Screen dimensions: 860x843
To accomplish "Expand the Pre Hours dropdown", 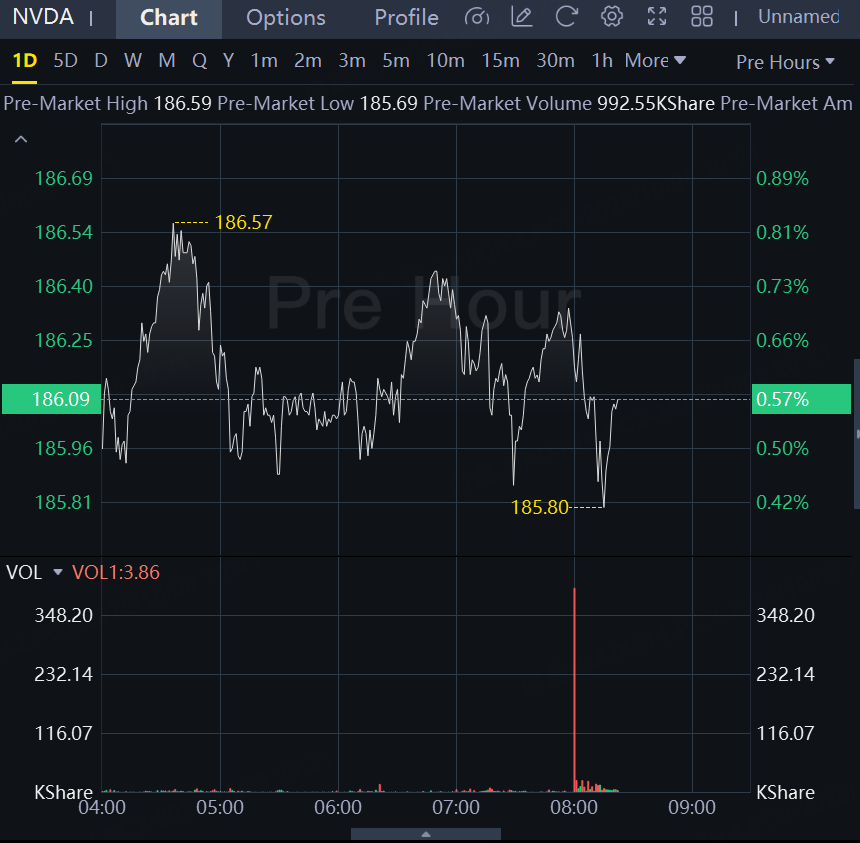I will click(x=785, y=62).
